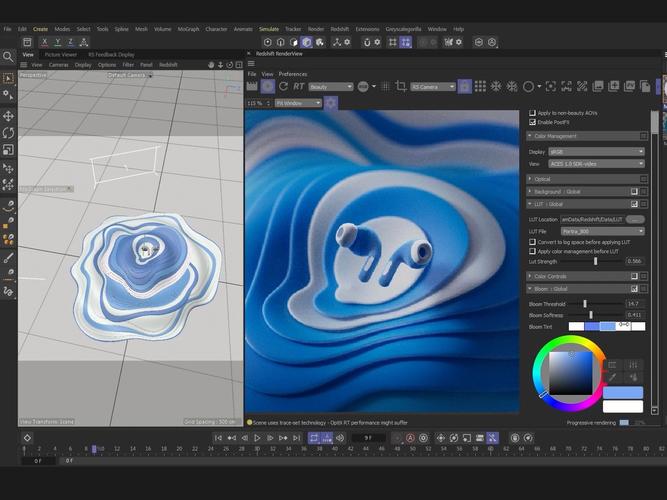The image size is (667, 500).
Task: Click frame 60 on the timeline ruler
Action: 490,449
